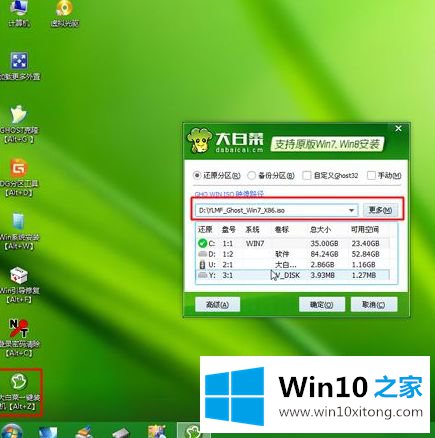Select the 2.86GB total size cell
This screenshot has height=438, width=435.
tap(322, 265)
